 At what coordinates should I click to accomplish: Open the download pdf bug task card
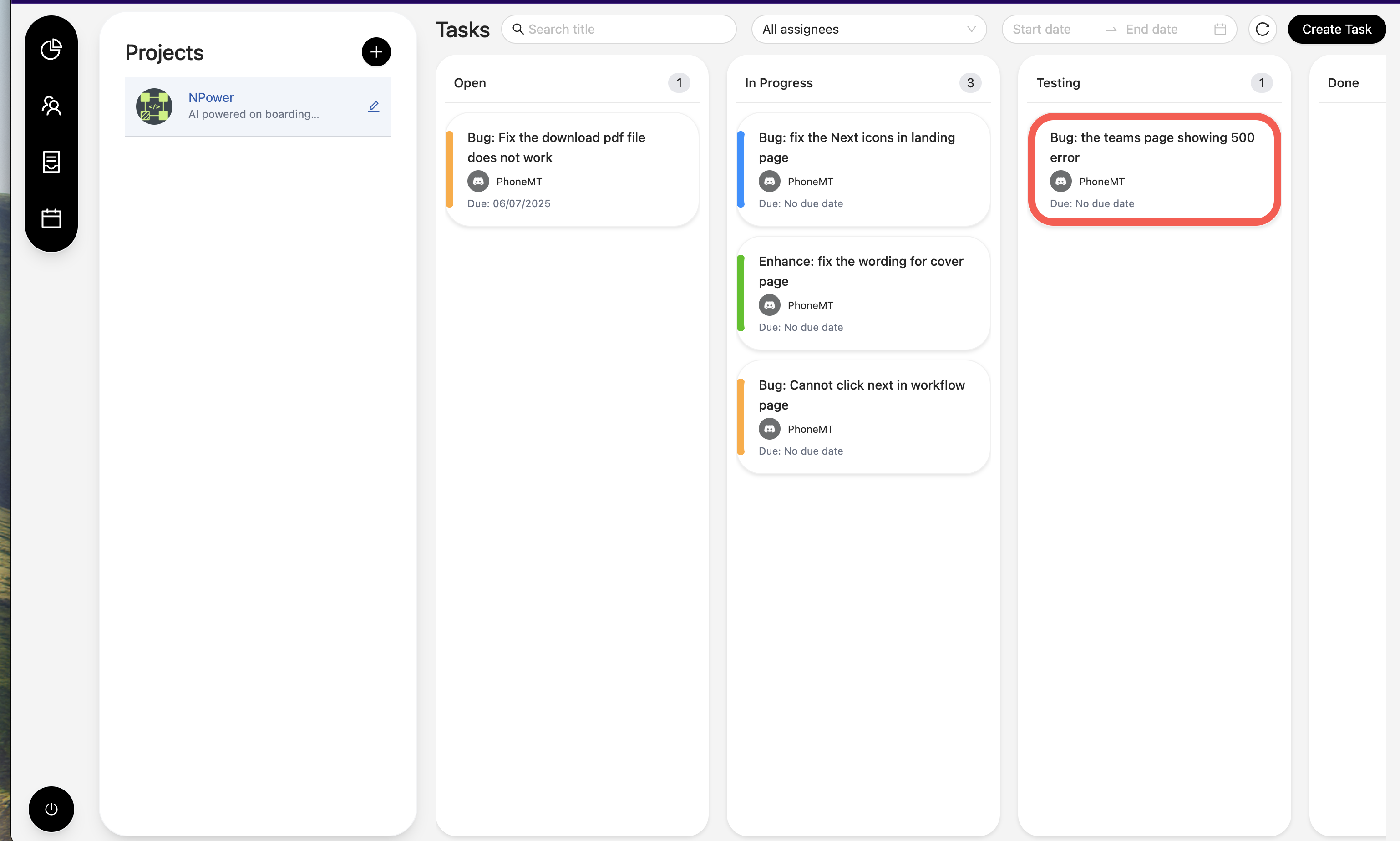click(571, 169)
